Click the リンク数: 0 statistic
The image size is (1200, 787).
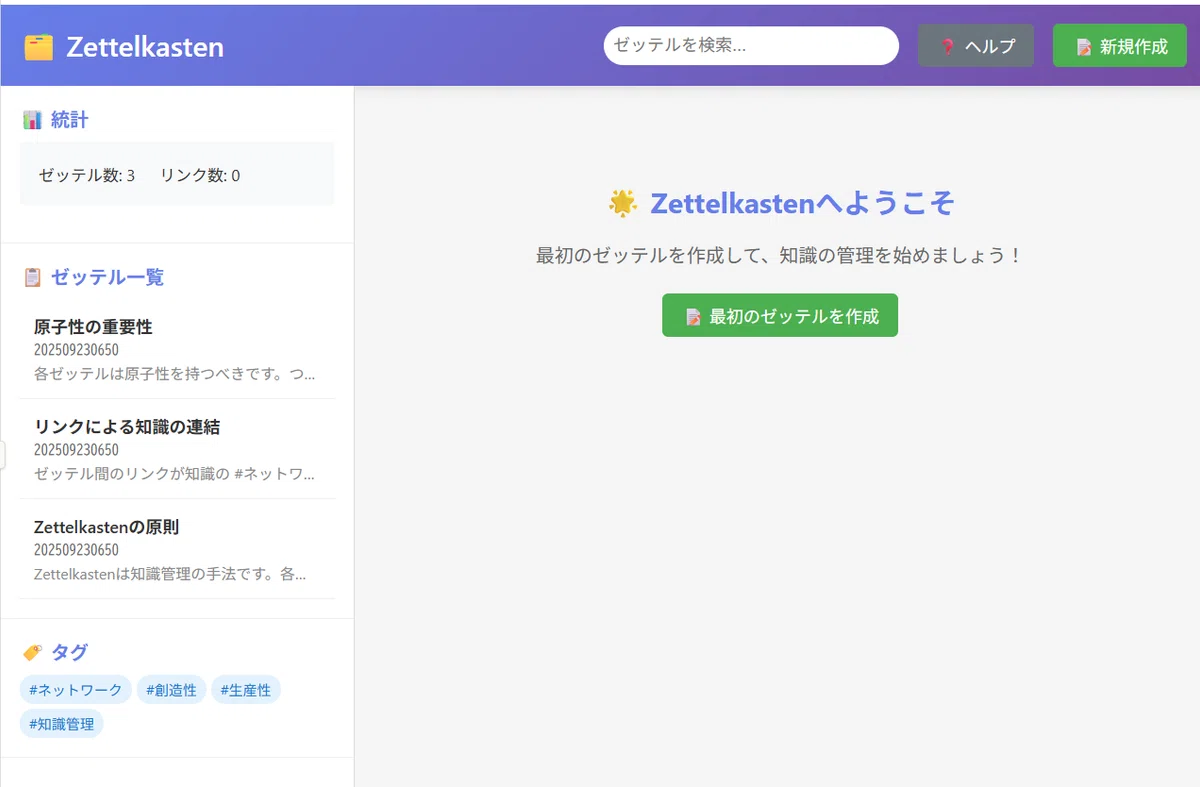[x=200, y=175]
